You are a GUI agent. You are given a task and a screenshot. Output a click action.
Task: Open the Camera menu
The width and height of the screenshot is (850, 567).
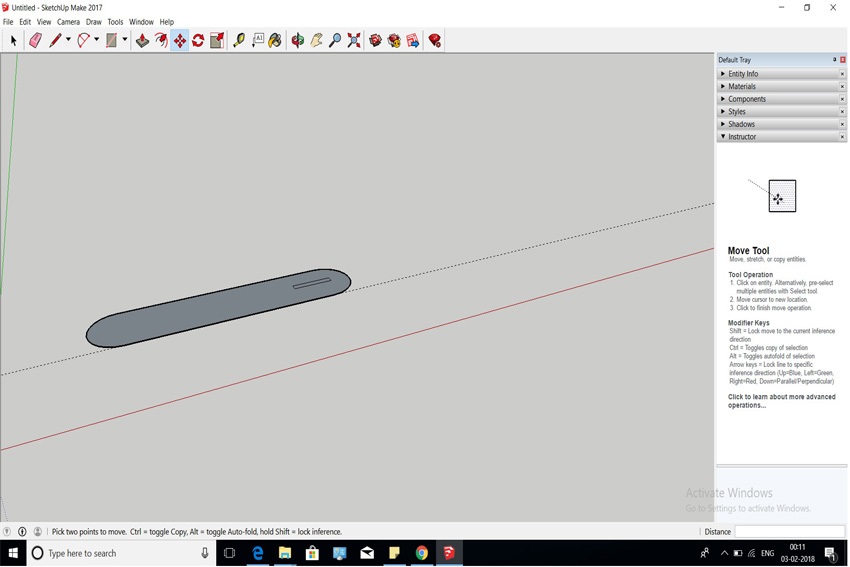pos(68,22)
